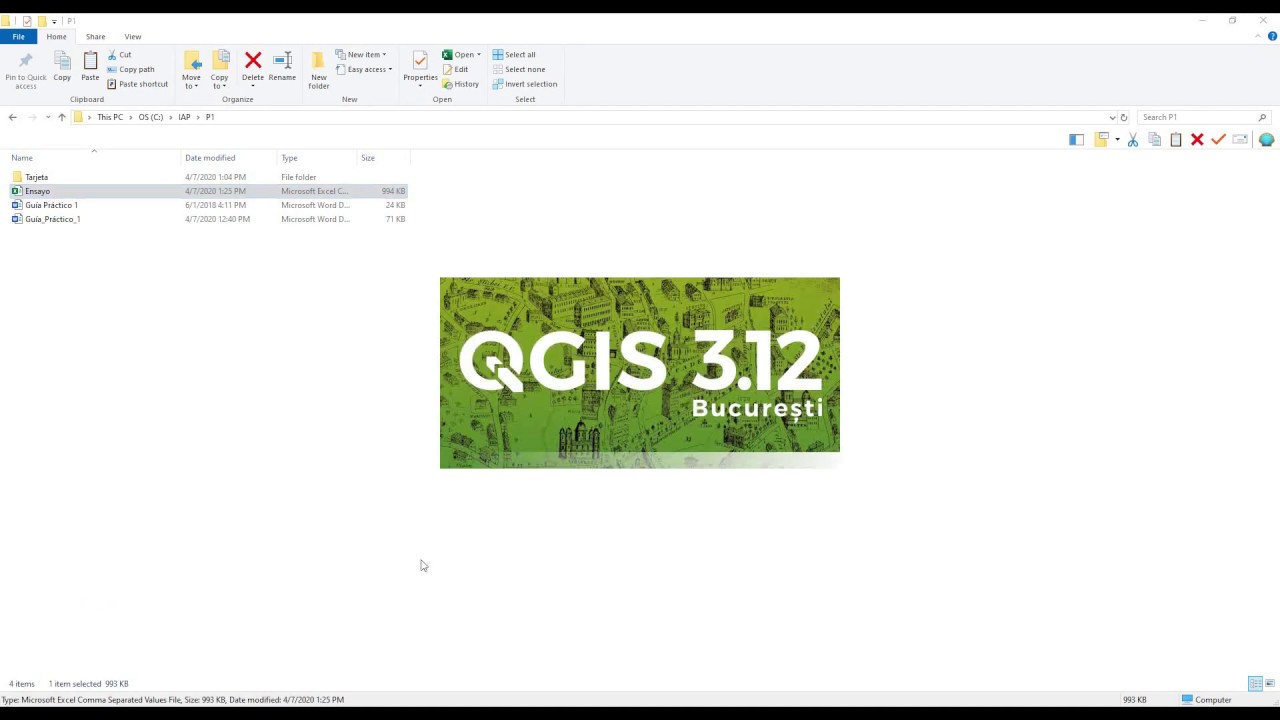This screenshot has width=1280, height=720.
Task: Open file History from ribbon
Action: [x=461, y=84]
